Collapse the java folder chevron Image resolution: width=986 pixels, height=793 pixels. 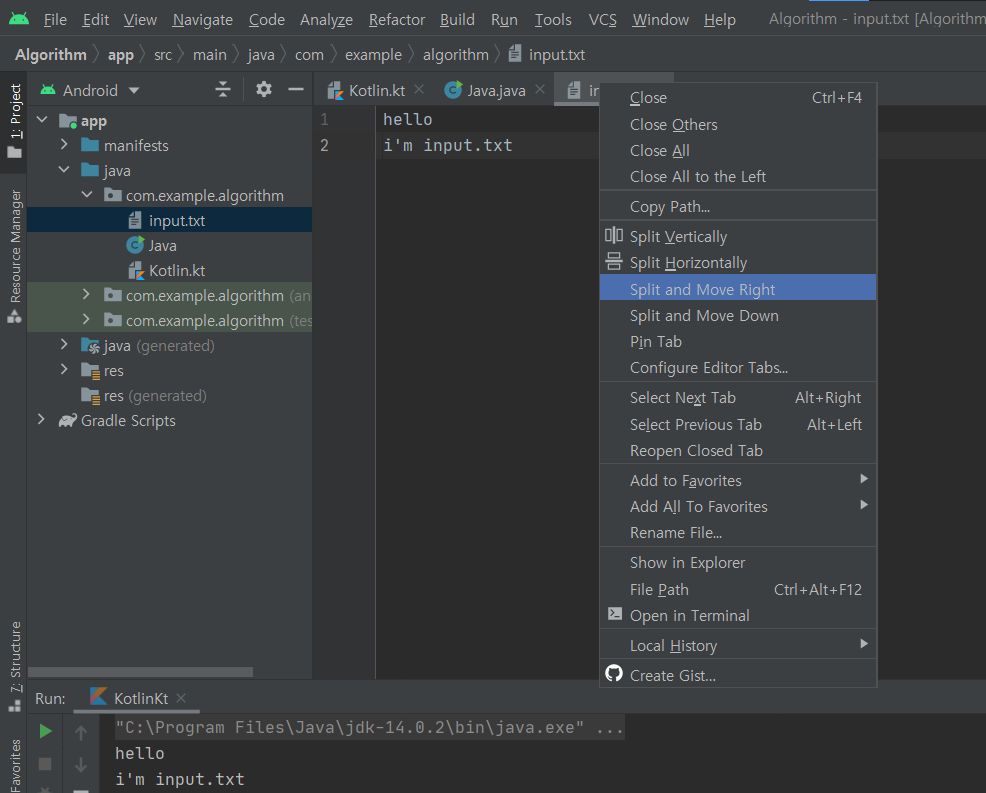coord(64,170)
